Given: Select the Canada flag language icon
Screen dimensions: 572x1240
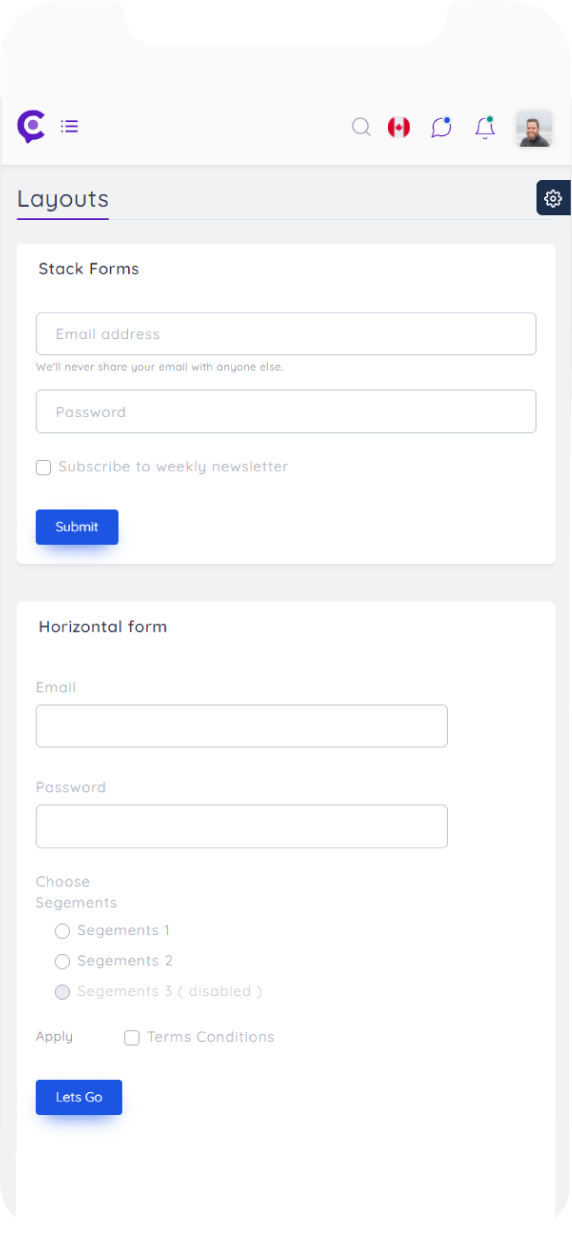Looking at the screenshot, I should pyautogui.click(x=399, y=127).
